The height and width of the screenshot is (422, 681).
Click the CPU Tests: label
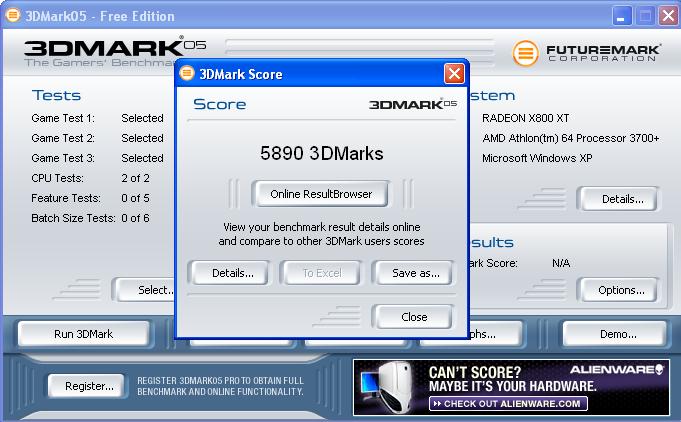pyautogui.click(x=57, y=178)
